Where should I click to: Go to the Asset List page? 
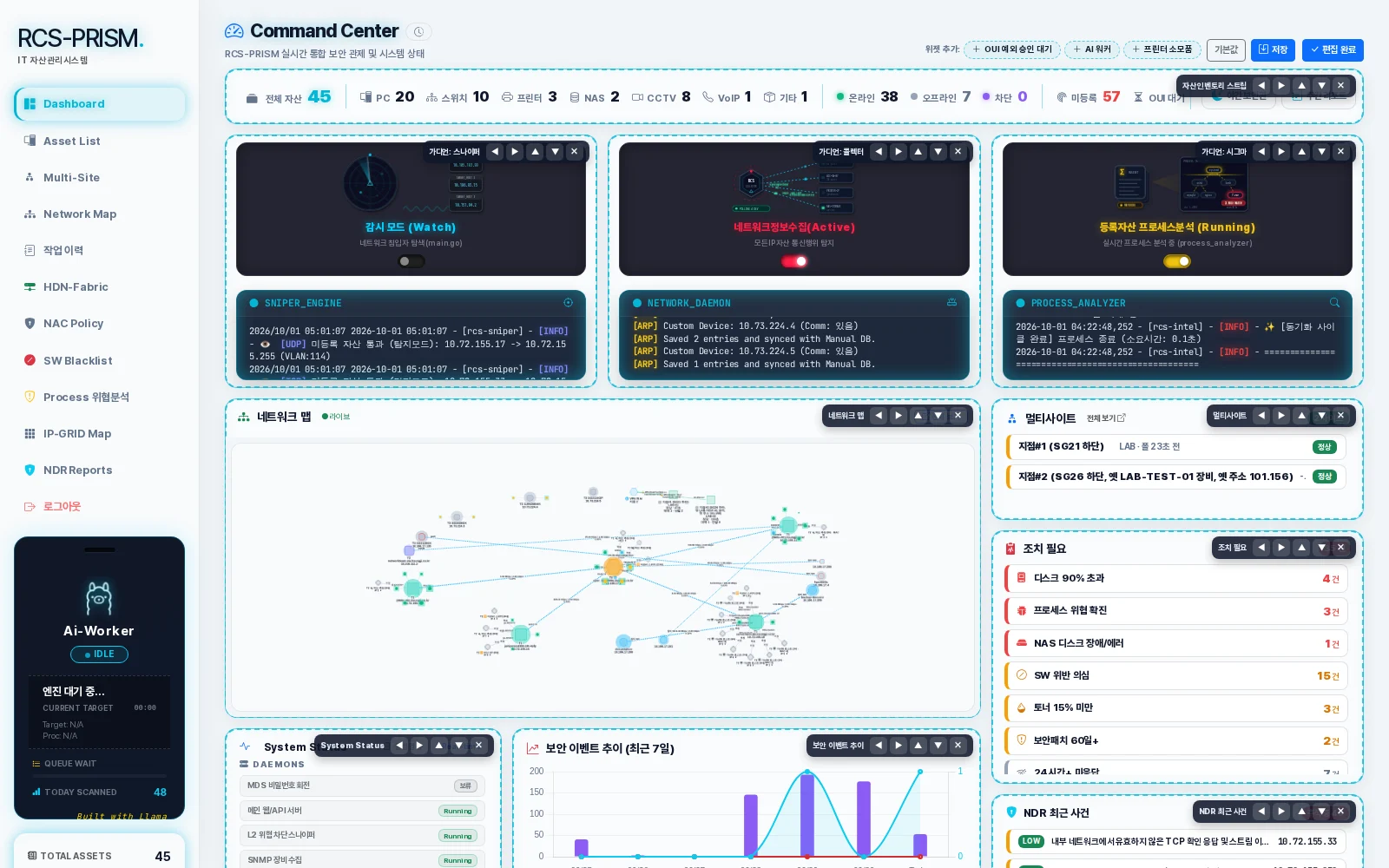[x=72, y=141]
